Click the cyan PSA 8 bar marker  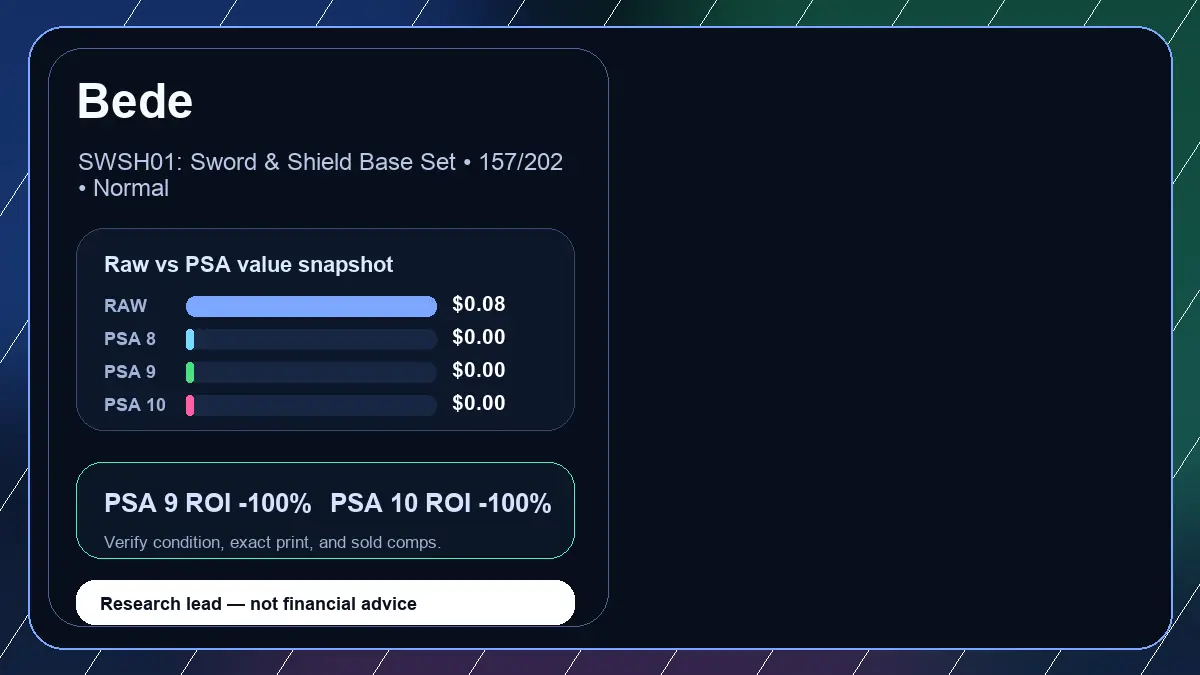click(190, 339)
